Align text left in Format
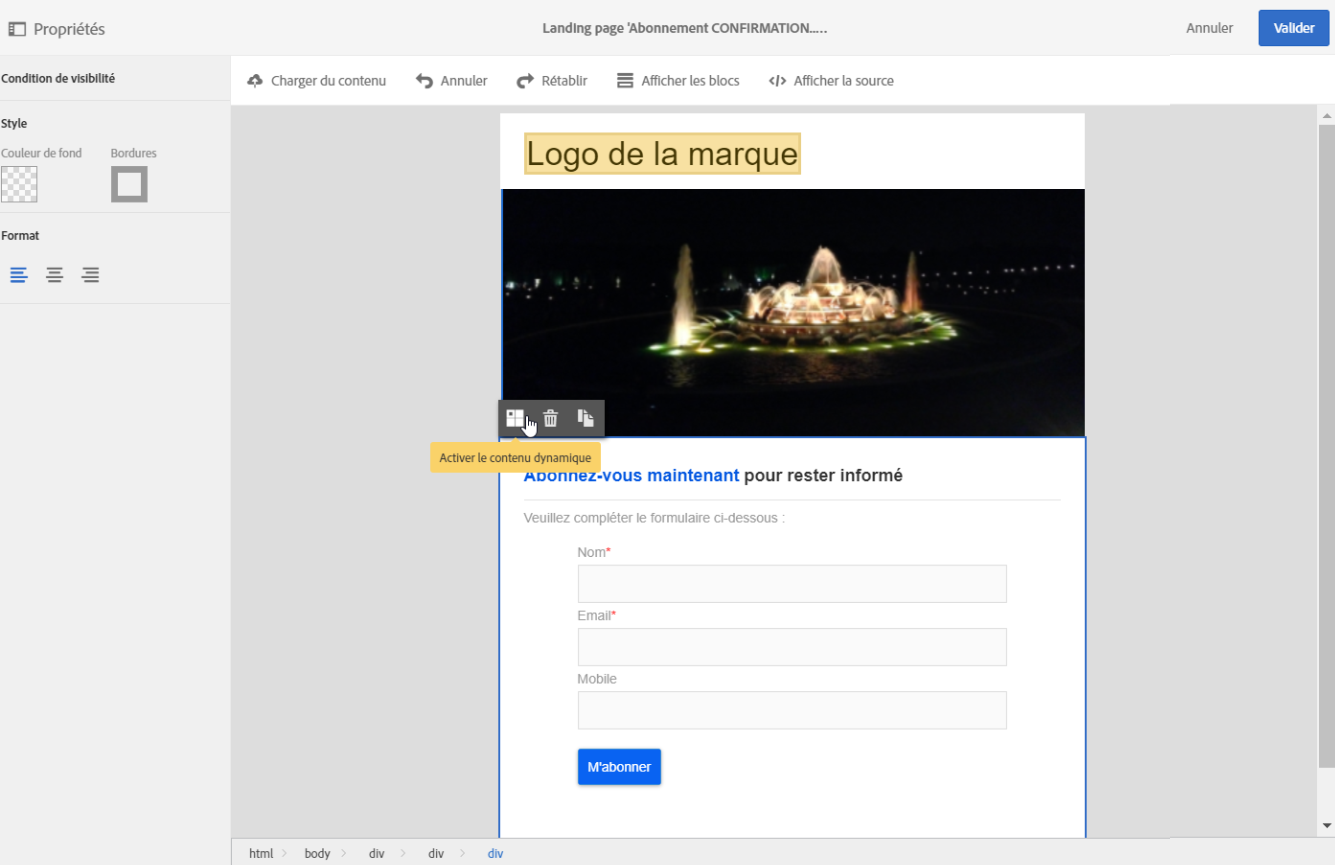1335x865 pixels. coord(19,275)
